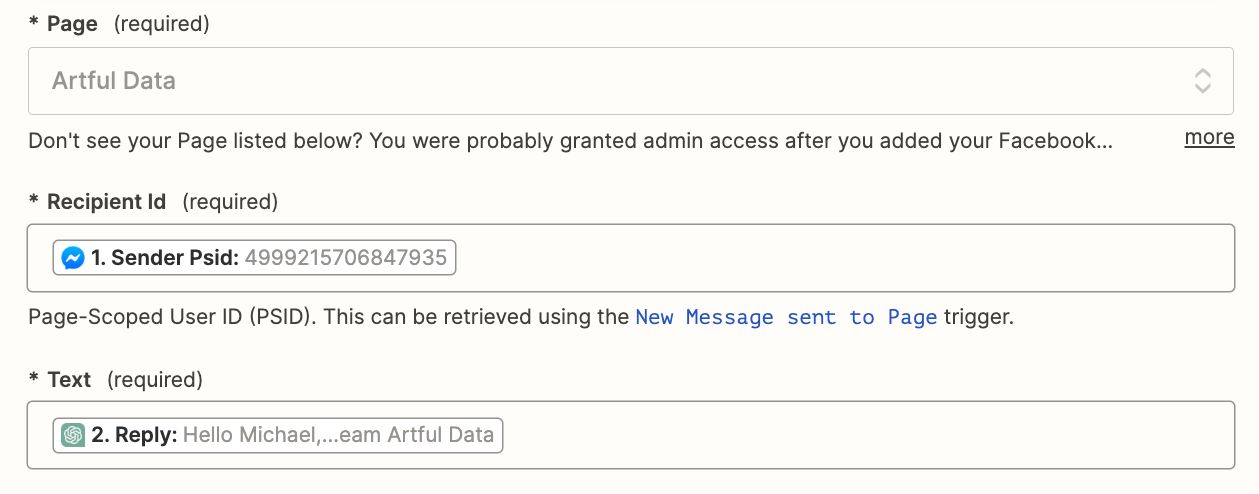The height and width of the screenshot is (494, 1259).
Task: Click the PSID value 4999215706847935
Action: click(x=345, y=258)
